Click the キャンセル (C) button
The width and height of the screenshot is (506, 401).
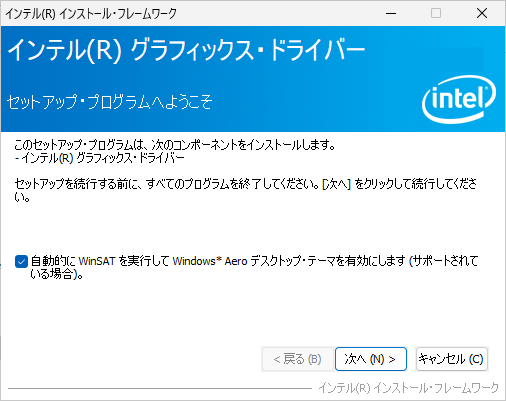coord(452,359)
